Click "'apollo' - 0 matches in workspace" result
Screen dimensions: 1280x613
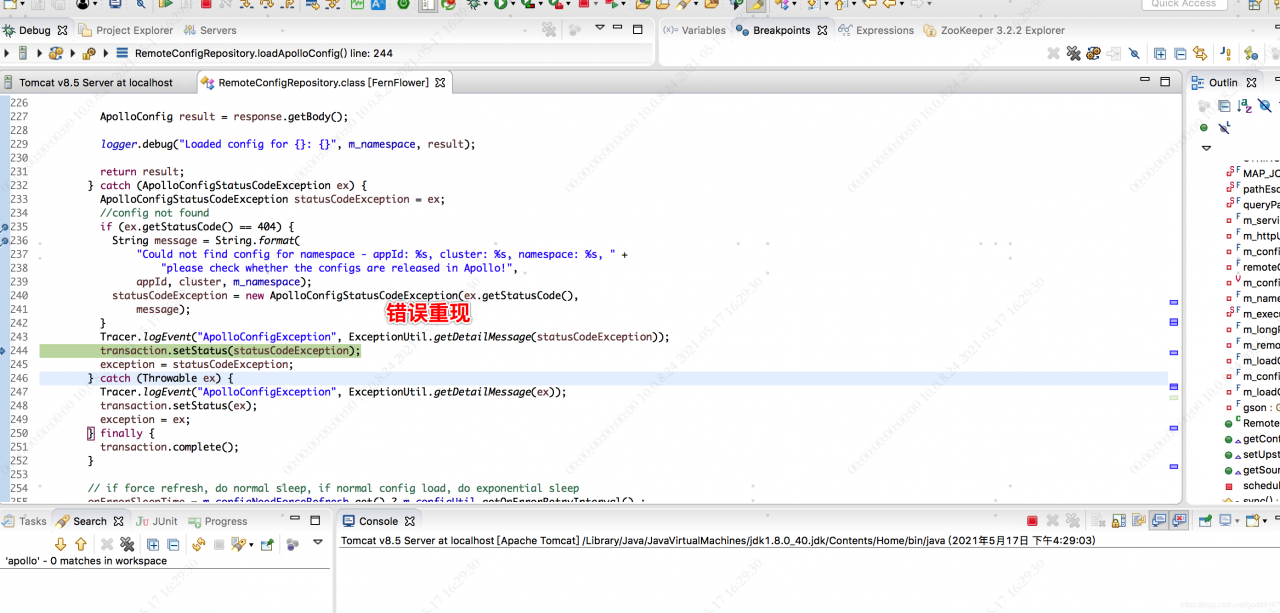[86, 561]
